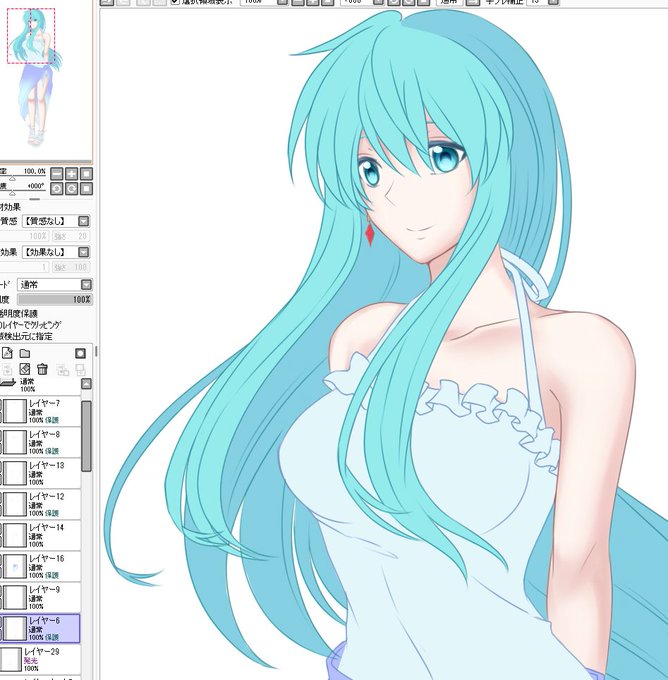Select layer レイヤー13

(40, 473)
